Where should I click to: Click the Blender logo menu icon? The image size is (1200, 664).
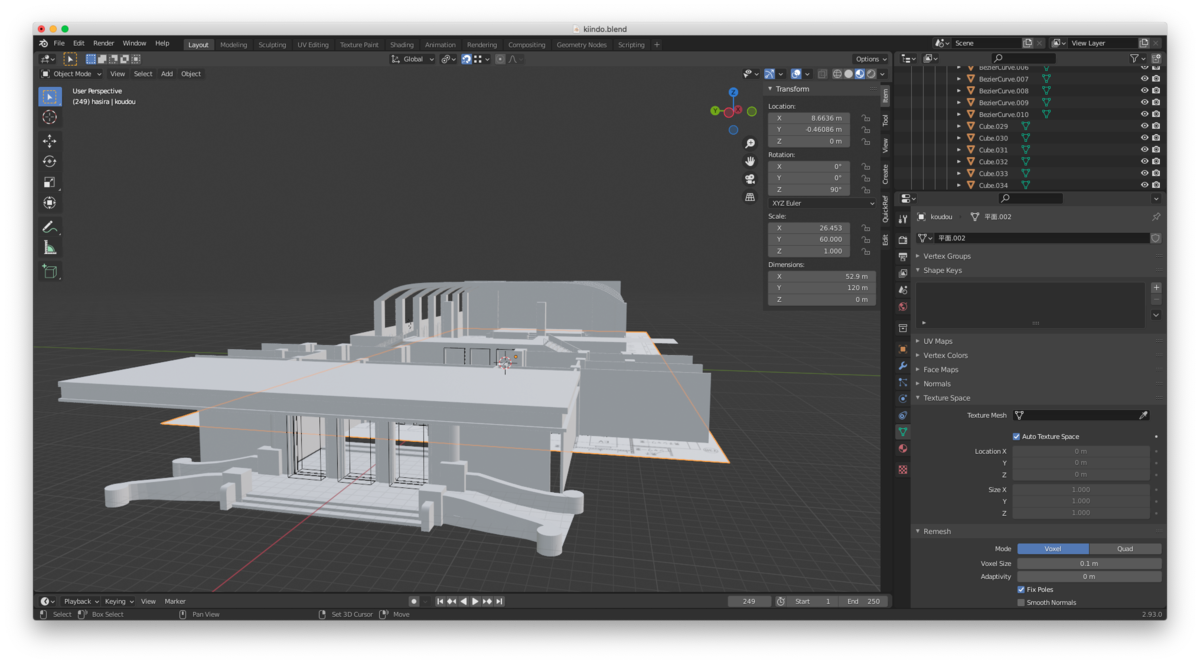click(x=43, y=44)
